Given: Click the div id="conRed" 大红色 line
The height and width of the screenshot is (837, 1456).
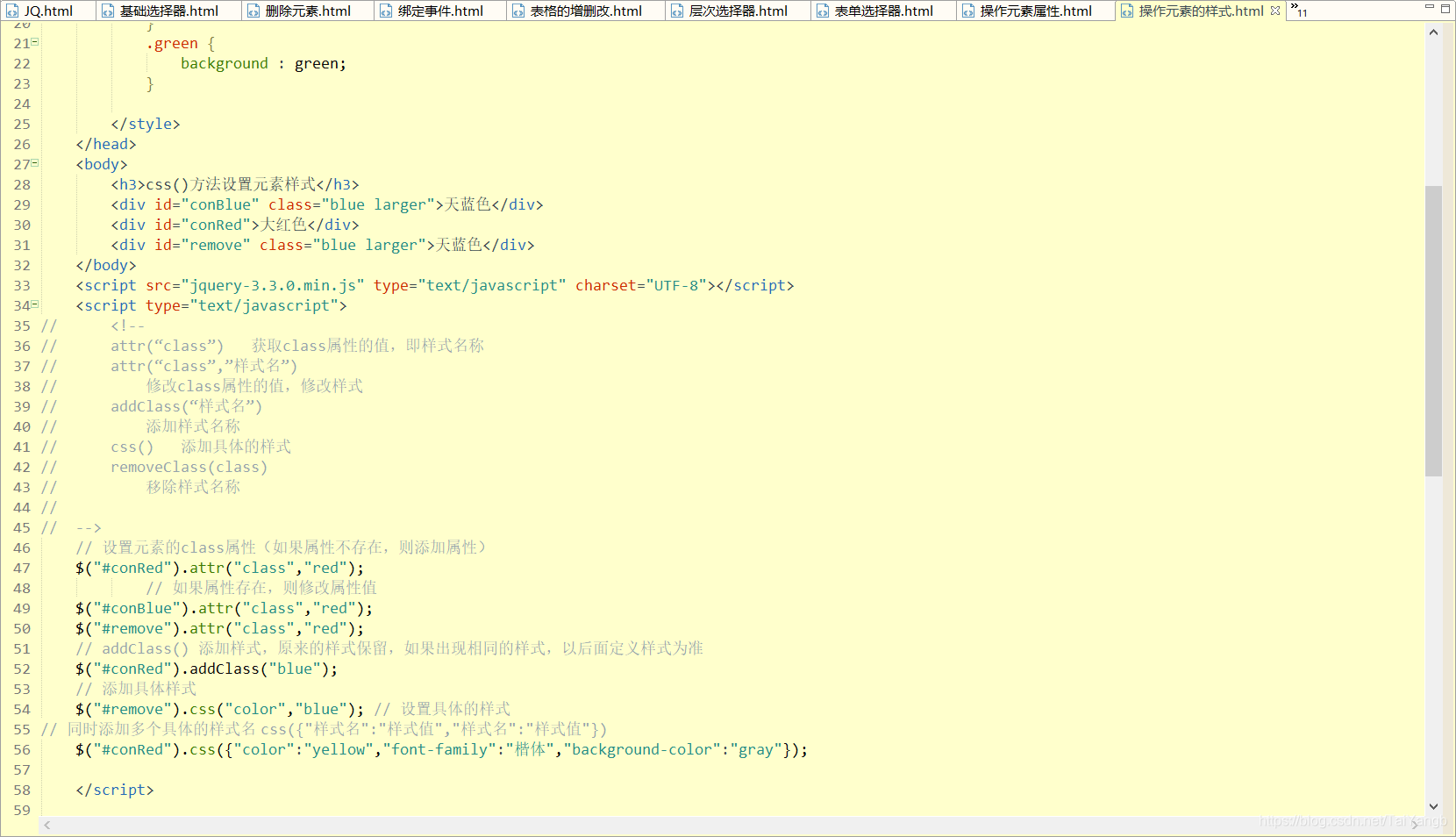Looking at the screenshot, I should 235,225.
